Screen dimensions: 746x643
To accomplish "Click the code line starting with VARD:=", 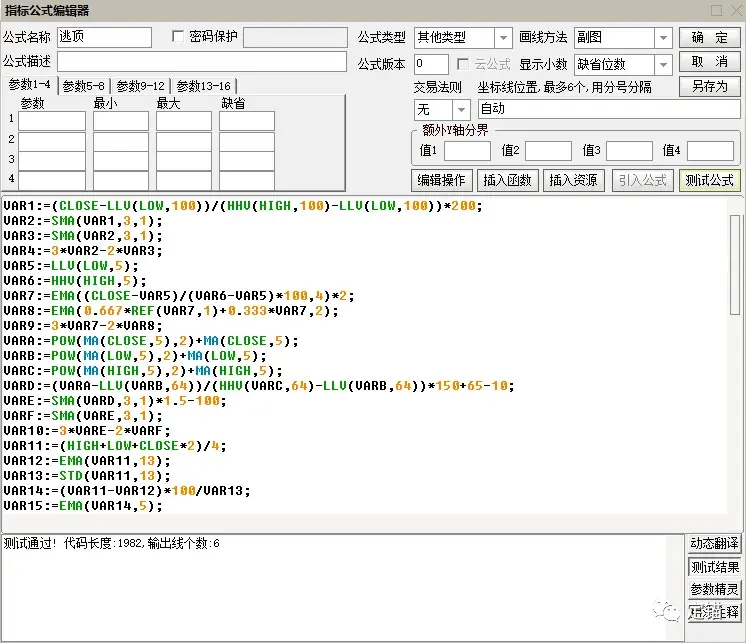I will tap(259, 386).
